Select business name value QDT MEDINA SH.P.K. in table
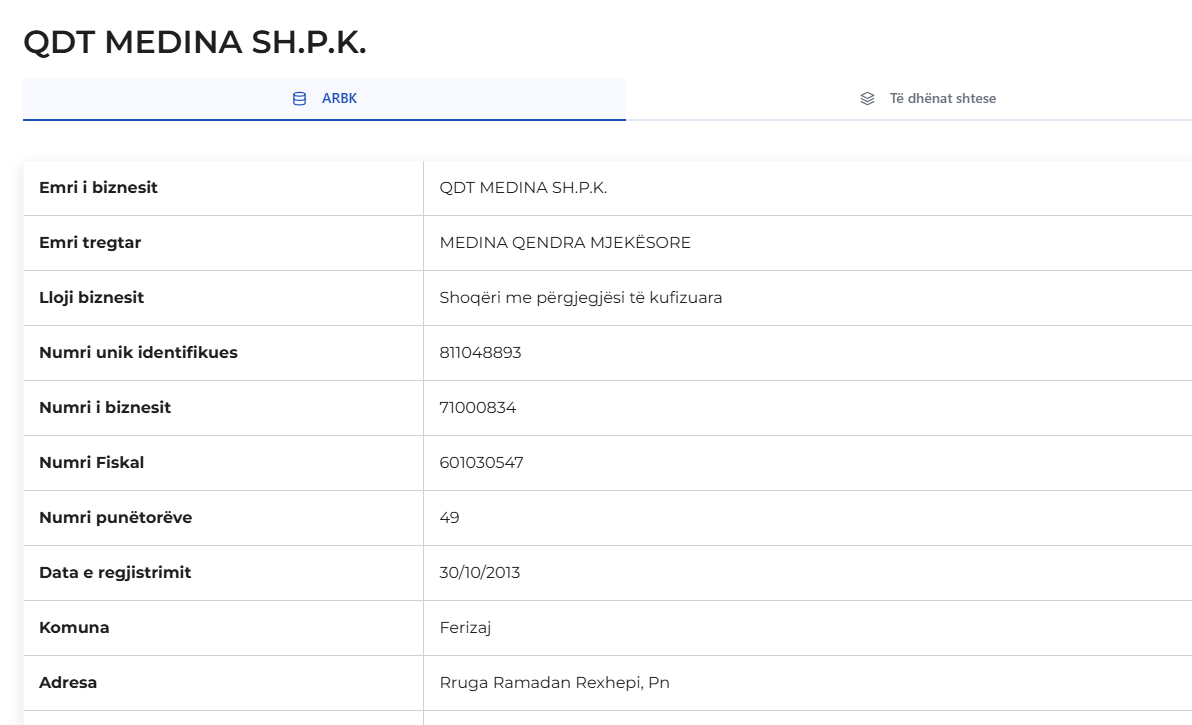This screenshot has height=725, width=1192. click(x=523, y=188)
